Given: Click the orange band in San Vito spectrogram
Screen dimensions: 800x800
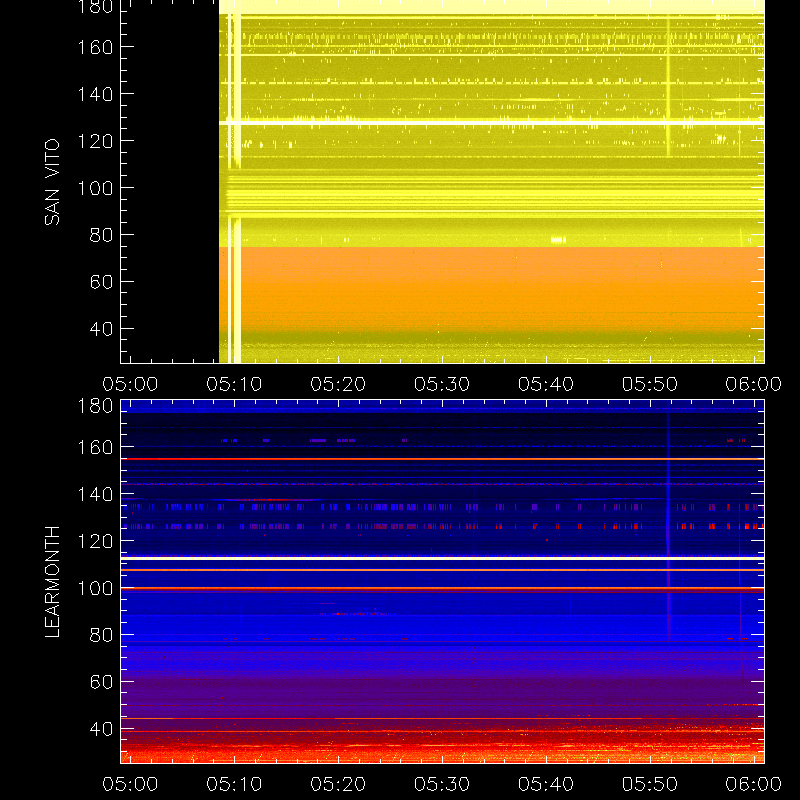Looking at the screenshot, I should [x=492, y=288].
